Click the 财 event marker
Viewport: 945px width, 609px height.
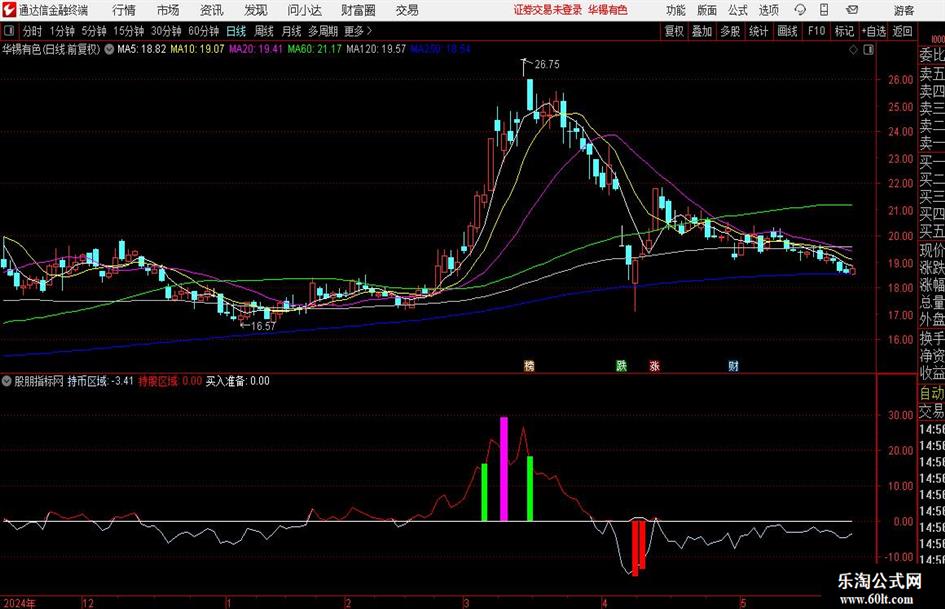tap(733, 365)
